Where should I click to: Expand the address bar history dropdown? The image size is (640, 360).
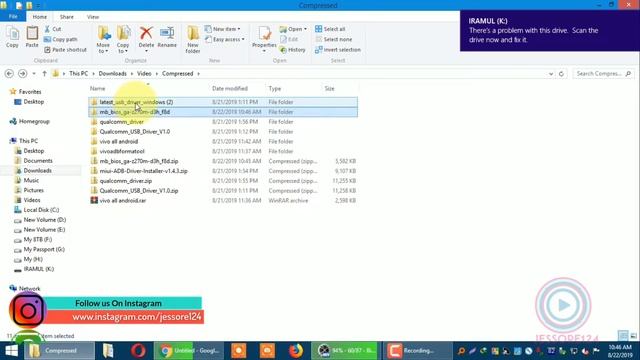551,74
